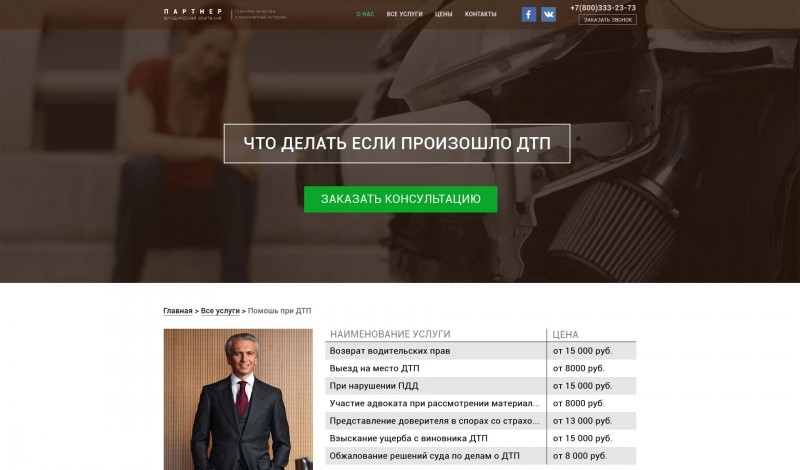
Task: Select the При нарушении ПДД service row
Action: [x=481, y=386]
